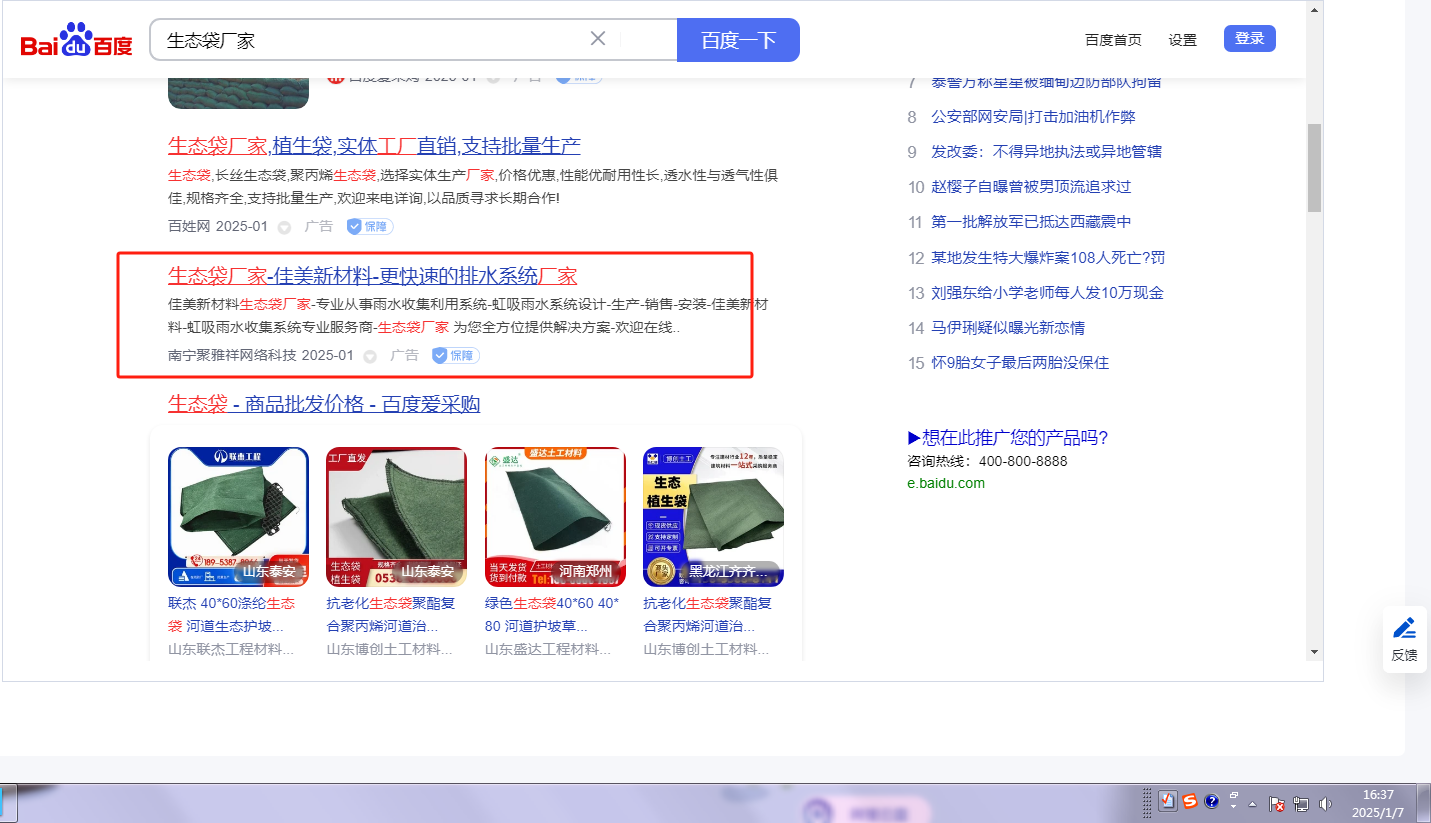
Task: Click 想在此推广您的产品吗? promotion link
Action: (1008, 438)
